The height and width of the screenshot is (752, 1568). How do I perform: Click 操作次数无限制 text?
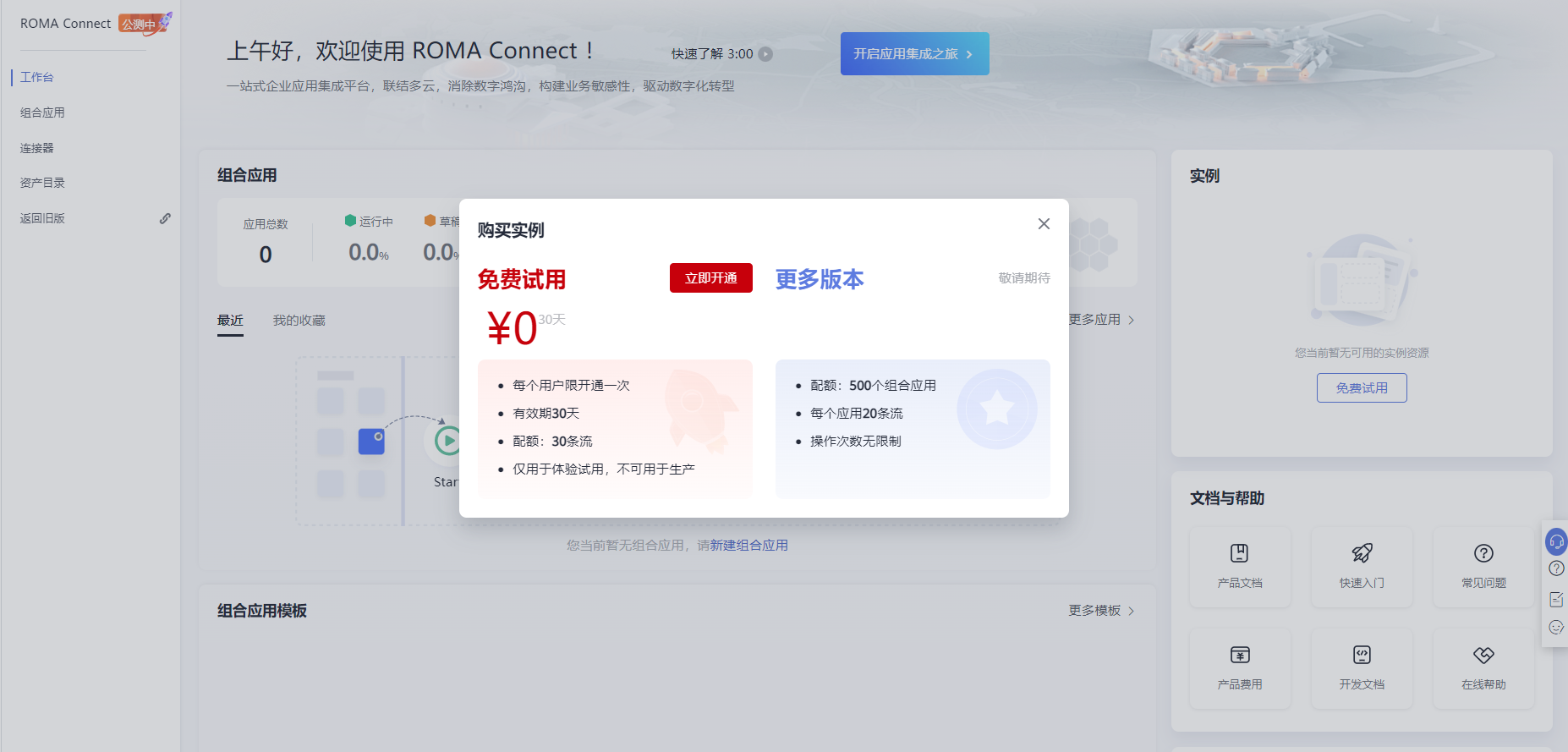coord(856,441)
